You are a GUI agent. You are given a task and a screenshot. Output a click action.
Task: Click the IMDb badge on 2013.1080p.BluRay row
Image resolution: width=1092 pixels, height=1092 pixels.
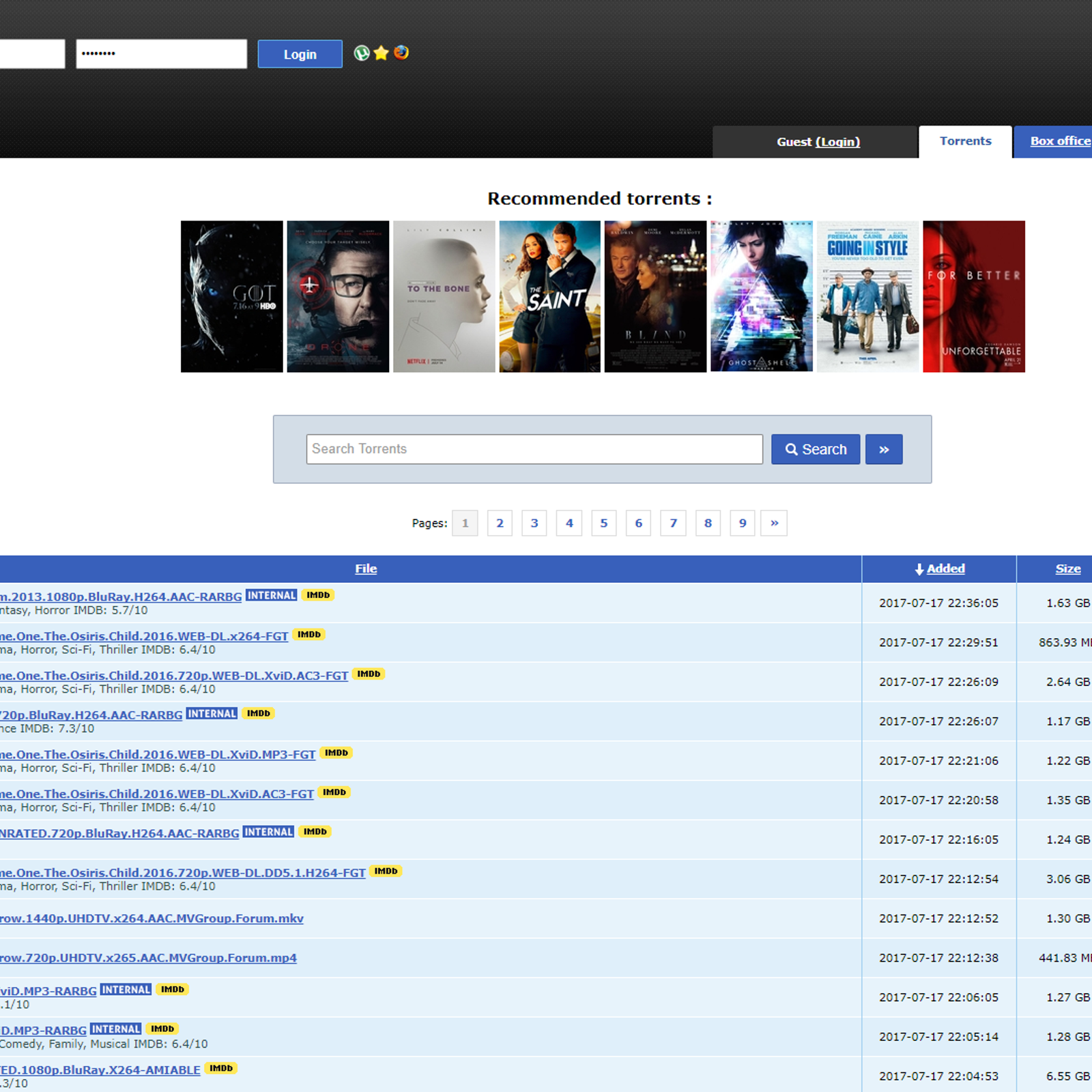[x=318, y=595]
